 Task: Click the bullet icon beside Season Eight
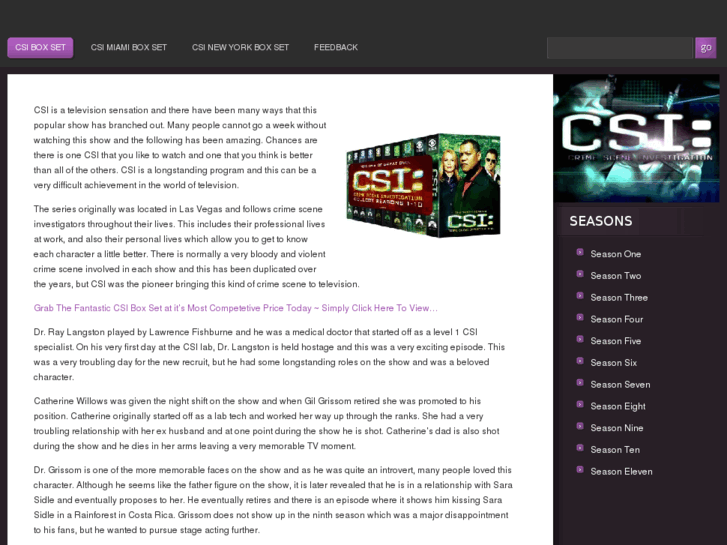tap(580, 404)
